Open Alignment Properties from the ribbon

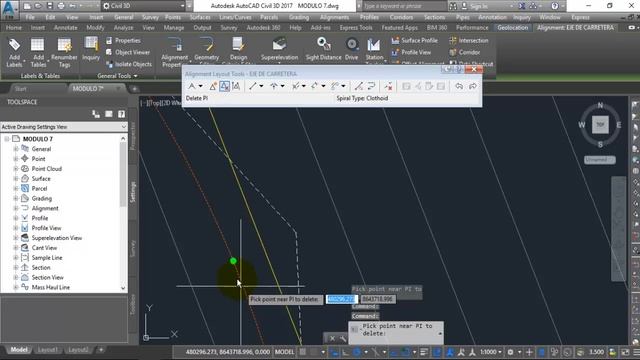[175, 52]
